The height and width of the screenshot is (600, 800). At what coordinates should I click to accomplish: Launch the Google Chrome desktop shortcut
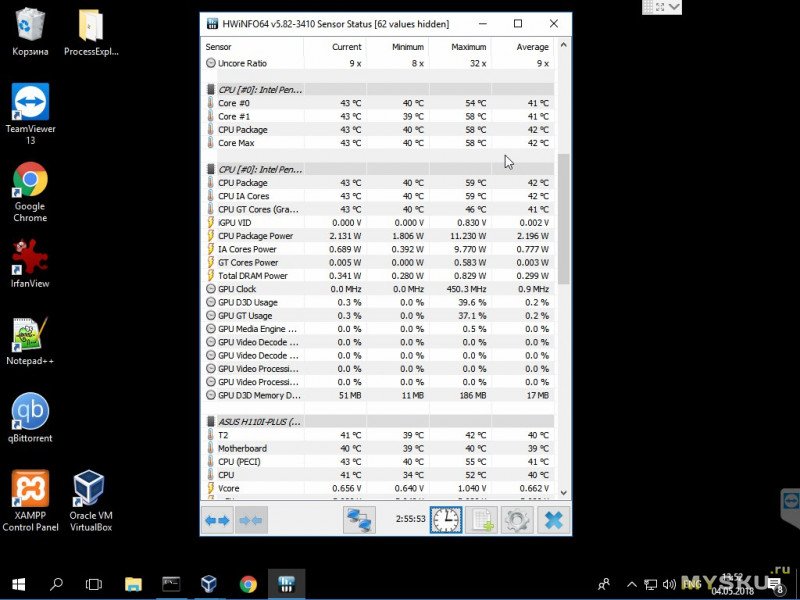click(x=30, y=192)
